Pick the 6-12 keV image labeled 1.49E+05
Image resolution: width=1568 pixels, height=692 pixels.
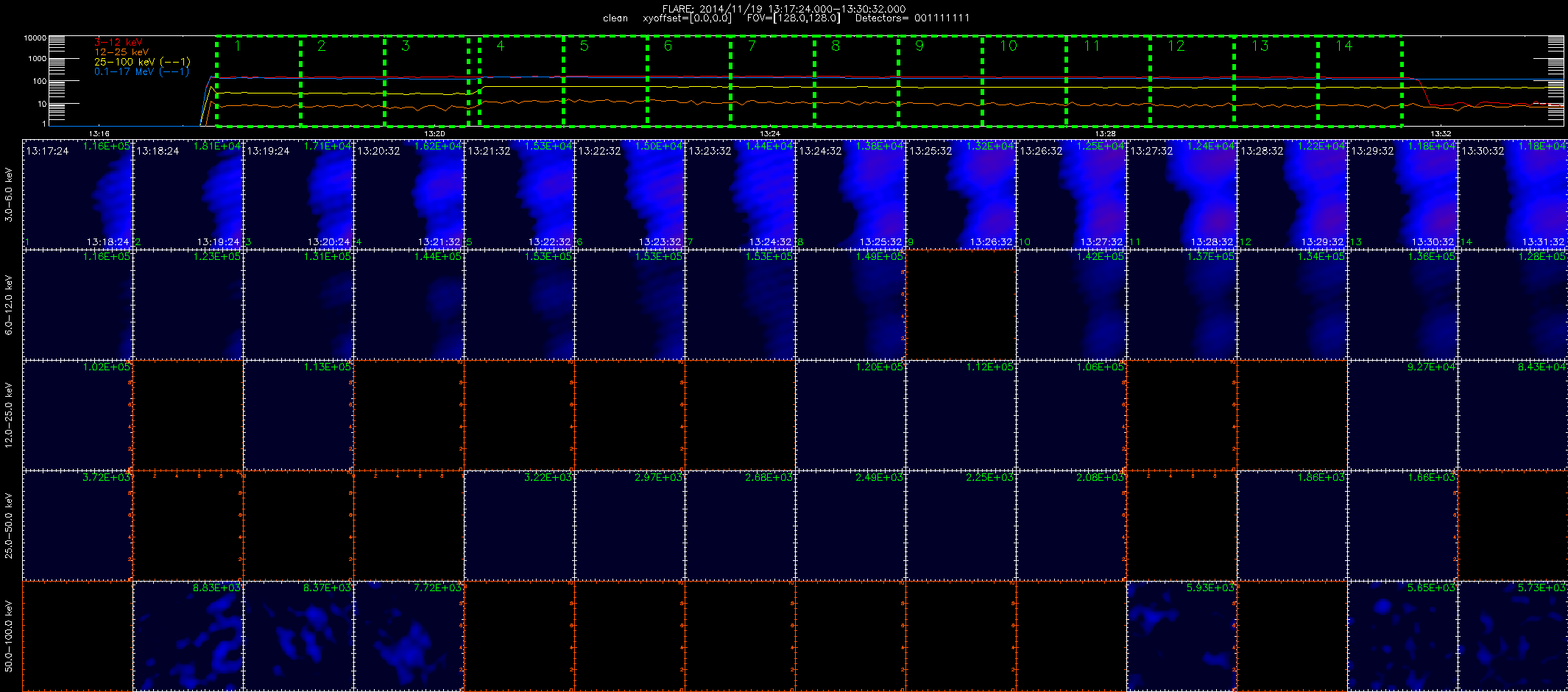coord(851,305)
